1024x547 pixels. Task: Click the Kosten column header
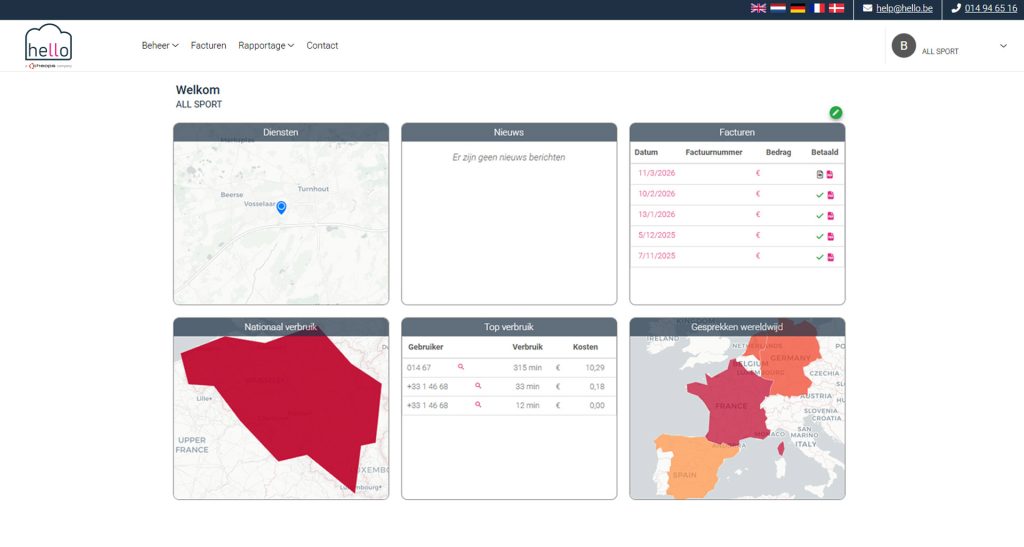click(585, 347)
